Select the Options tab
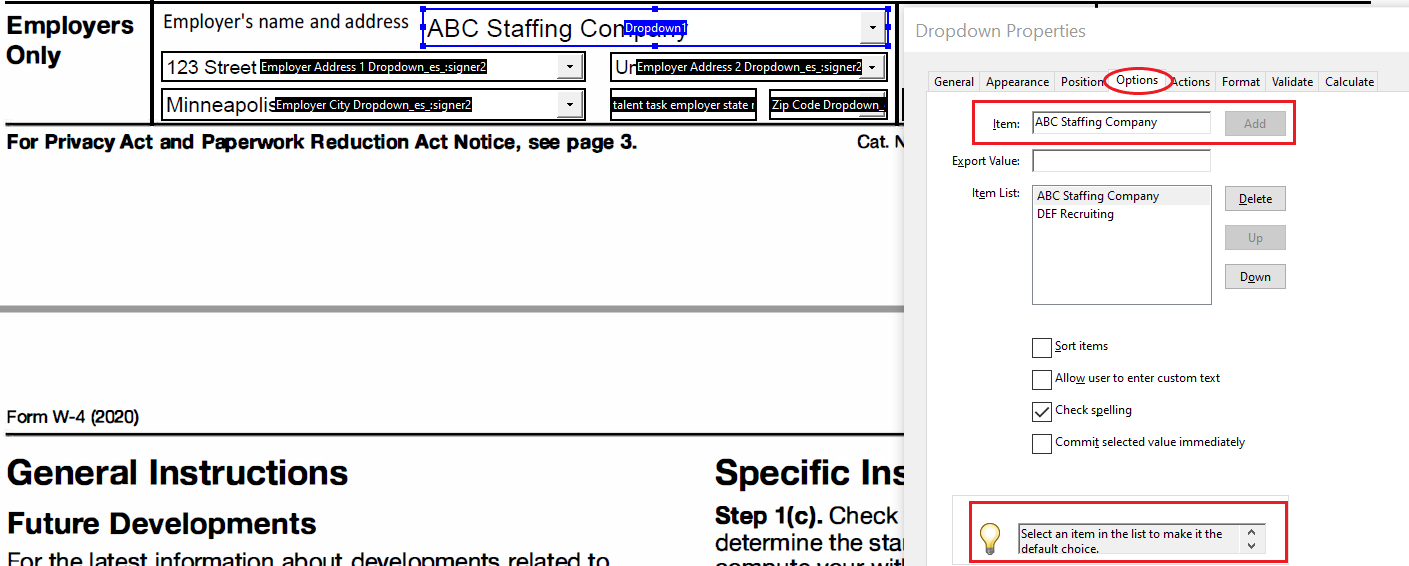Screen dimensions: 1409x566 point(1137,80)
